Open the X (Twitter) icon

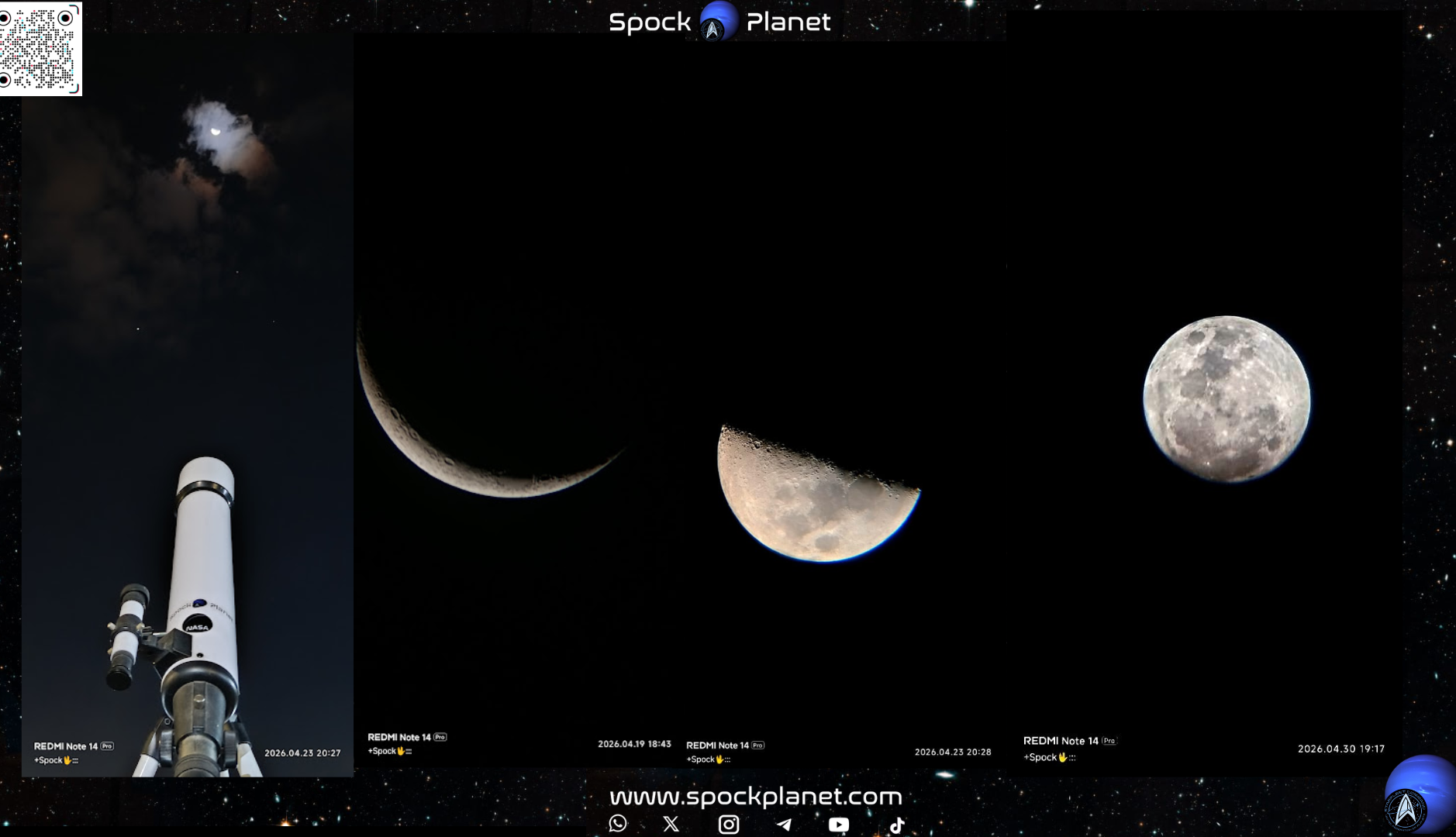[x=671, y=824]
